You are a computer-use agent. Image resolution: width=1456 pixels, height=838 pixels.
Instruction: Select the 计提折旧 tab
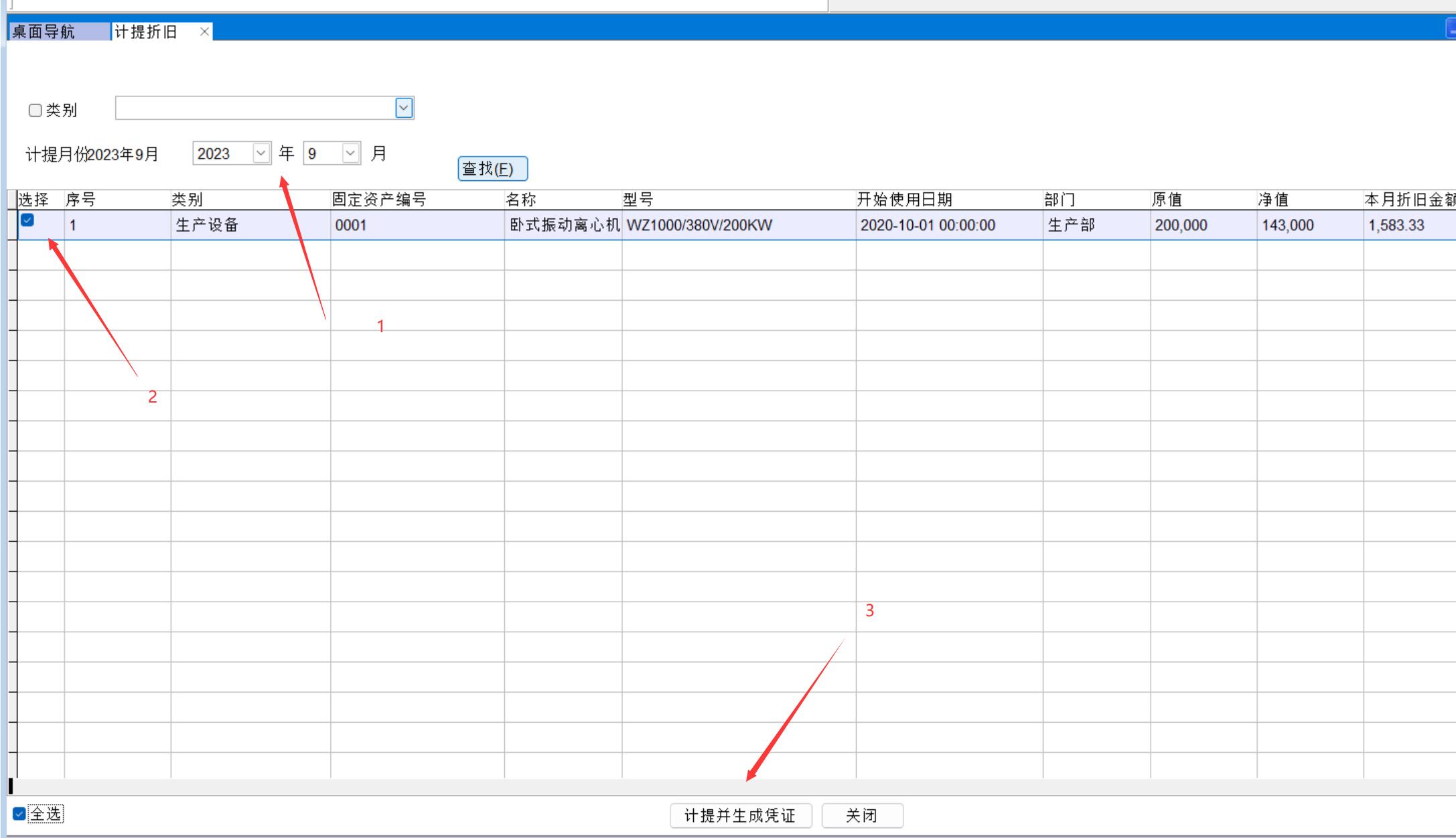point(146,31)
